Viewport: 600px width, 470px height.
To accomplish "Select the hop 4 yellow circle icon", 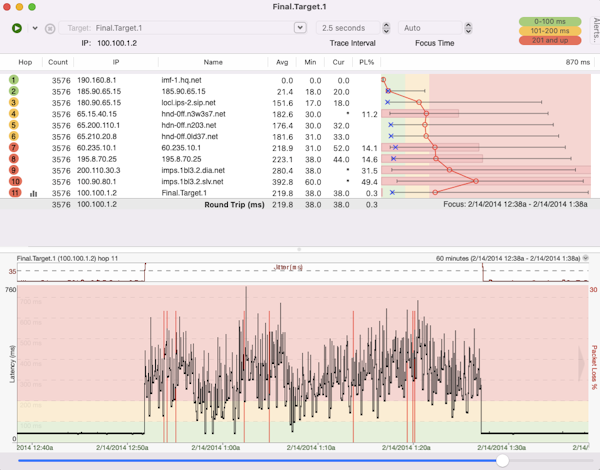I will coord(14,114).
